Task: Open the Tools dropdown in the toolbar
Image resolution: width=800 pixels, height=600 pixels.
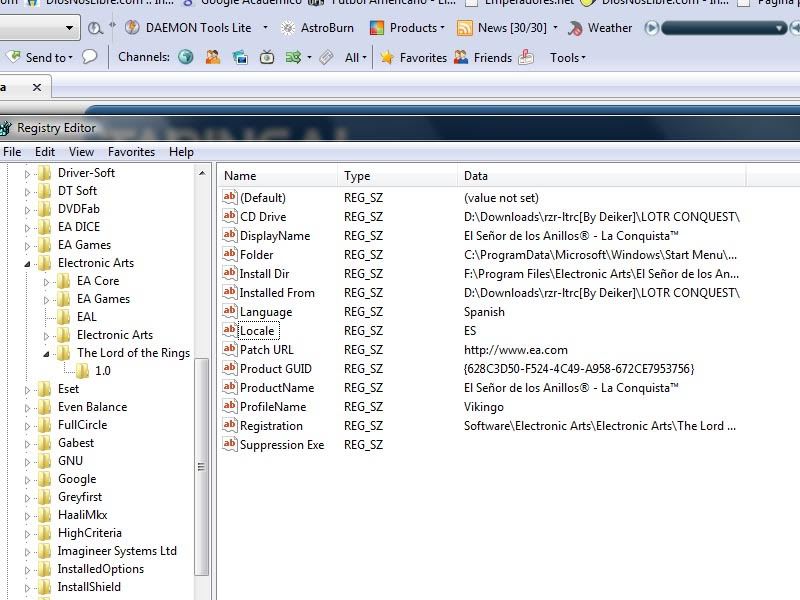Action: (567, 58)
